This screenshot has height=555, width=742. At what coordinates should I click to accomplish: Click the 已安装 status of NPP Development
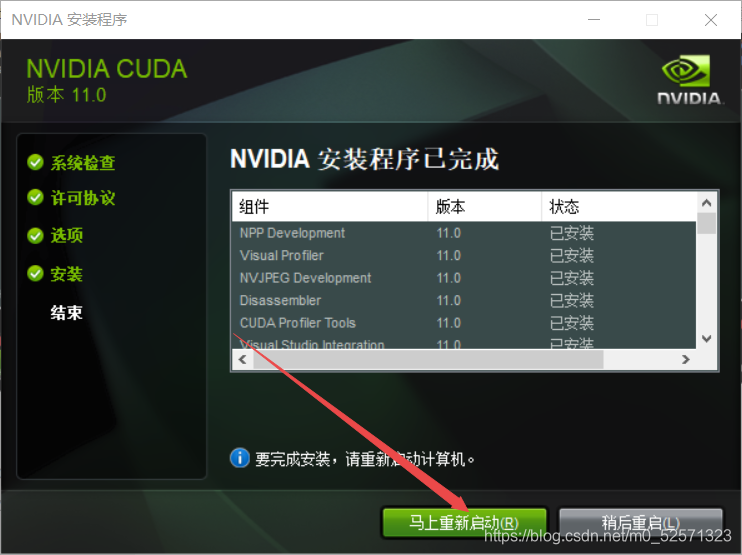[572, 233]
